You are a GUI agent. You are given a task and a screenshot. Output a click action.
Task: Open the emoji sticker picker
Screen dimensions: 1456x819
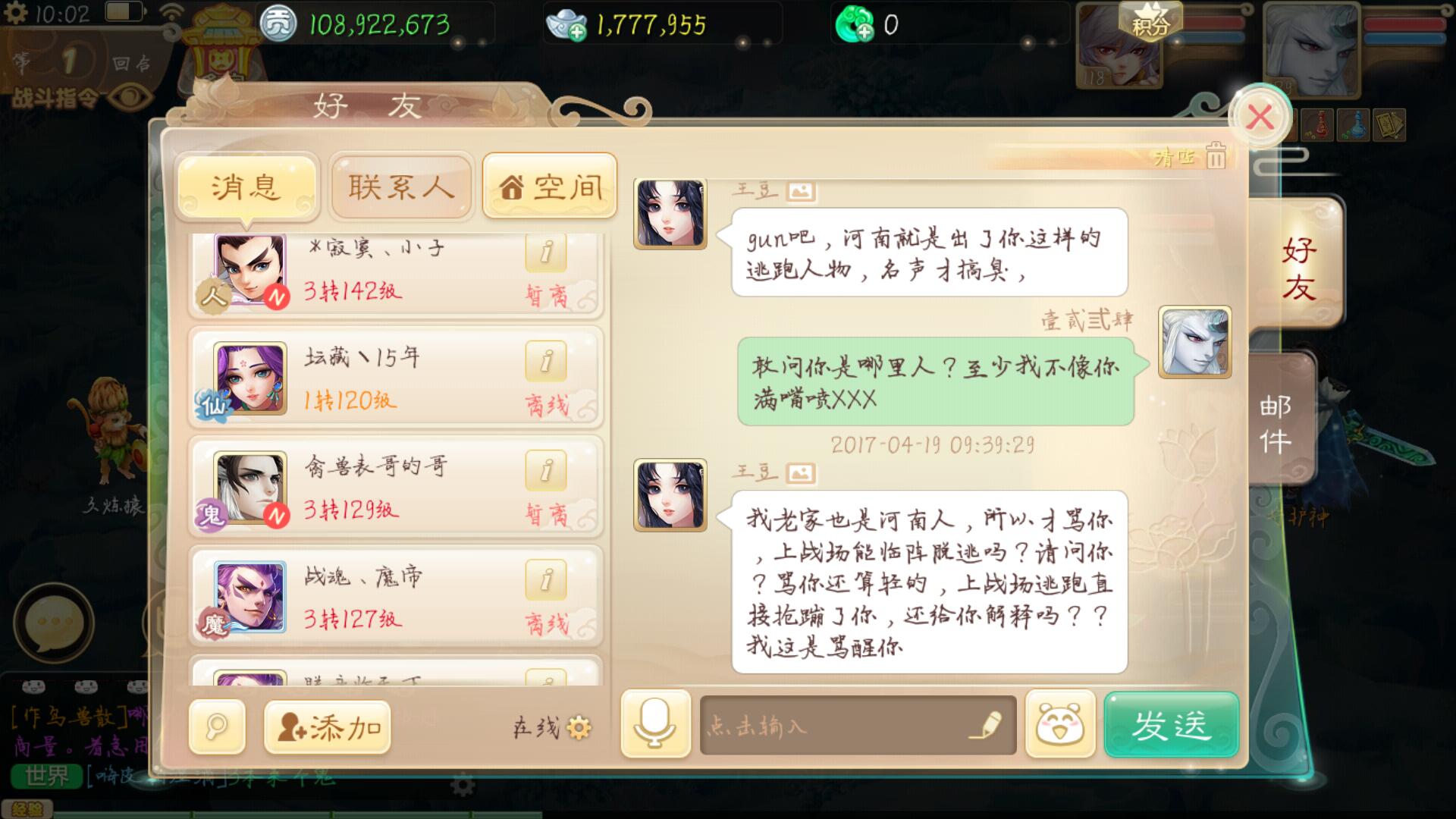(x=1060, y=724)
